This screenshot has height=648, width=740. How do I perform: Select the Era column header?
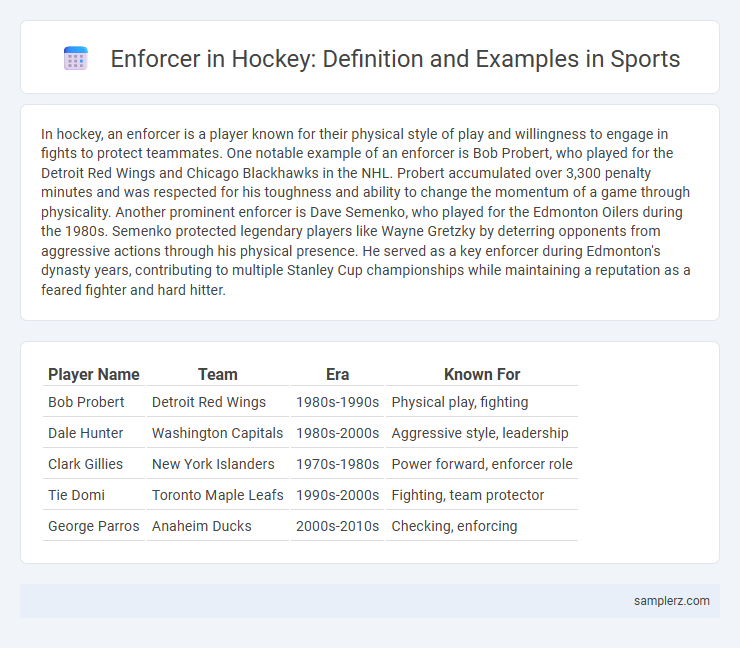(x=337, y=374)
